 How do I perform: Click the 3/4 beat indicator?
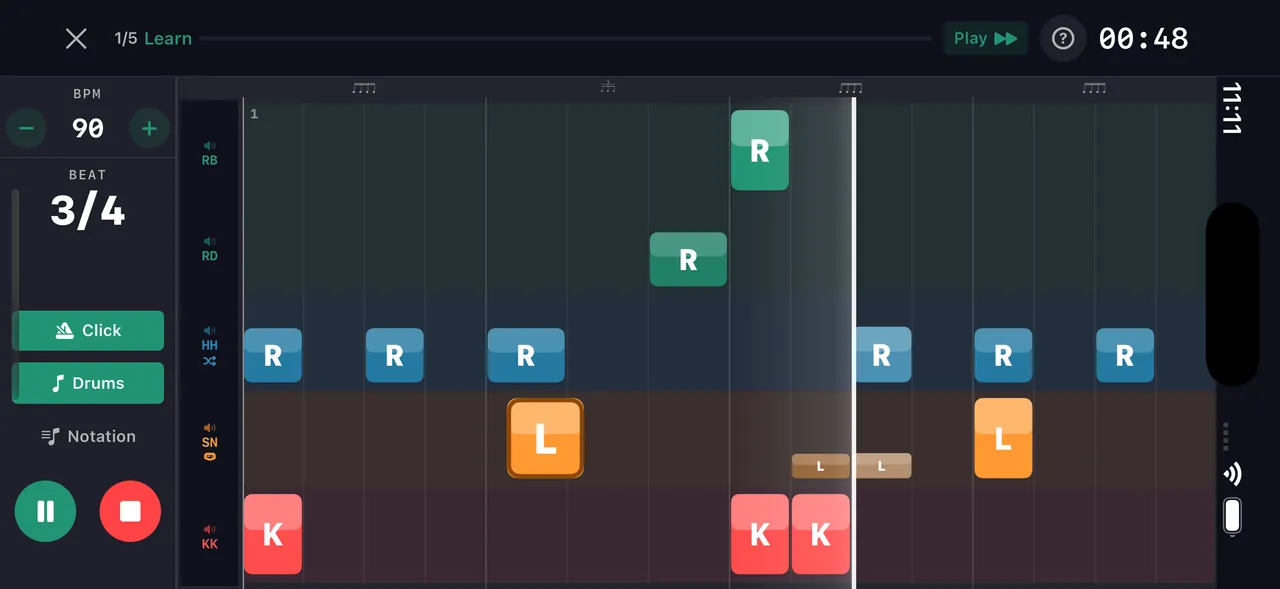tap(88, 211)
